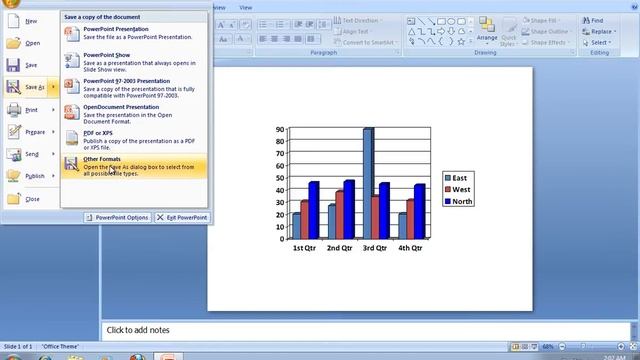Viewport: 640px width, 360px height.
Task: Click Fit slide to window icon
Action: 633,347
